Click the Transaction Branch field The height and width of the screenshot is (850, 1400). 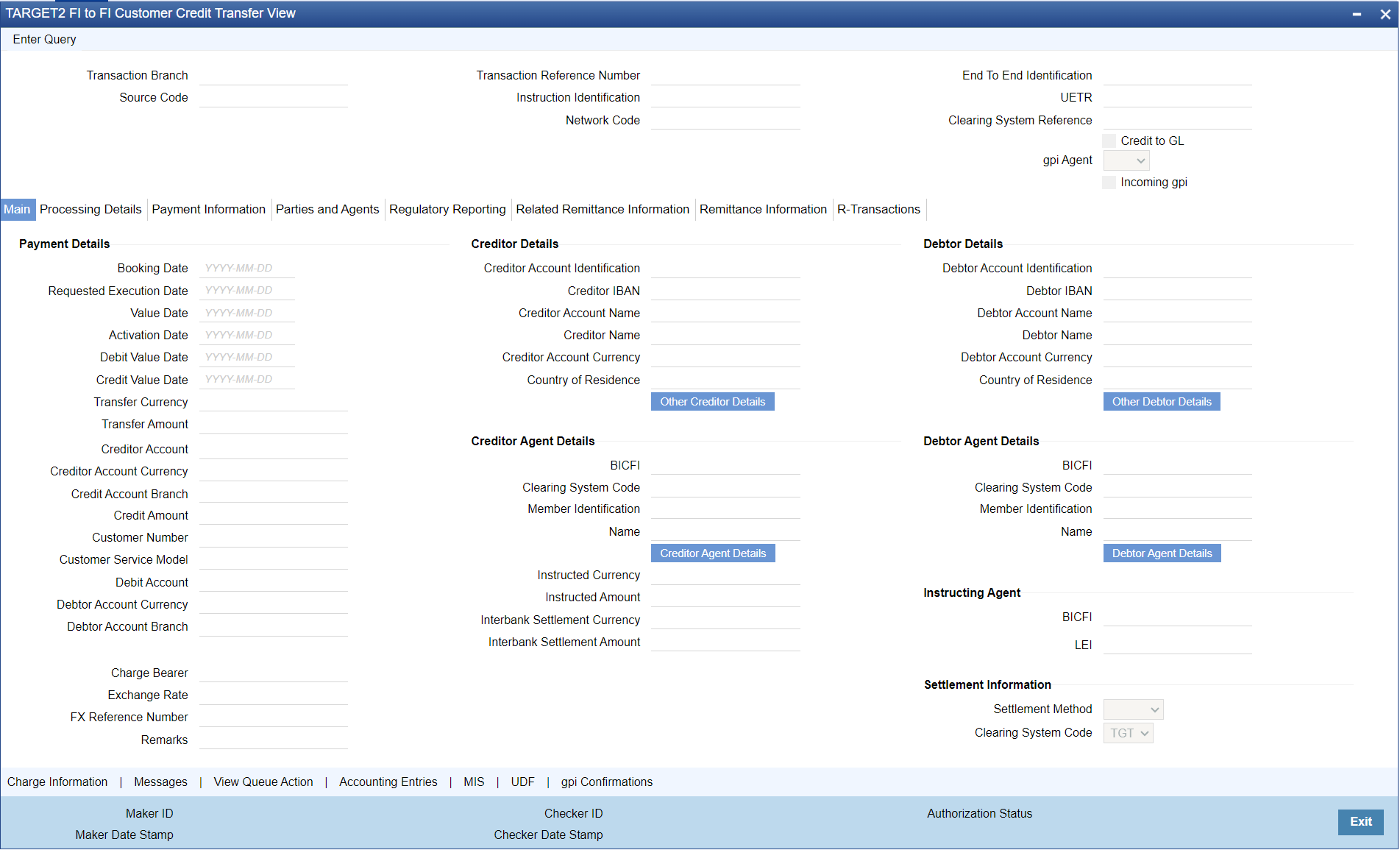(x=274, y=76)
